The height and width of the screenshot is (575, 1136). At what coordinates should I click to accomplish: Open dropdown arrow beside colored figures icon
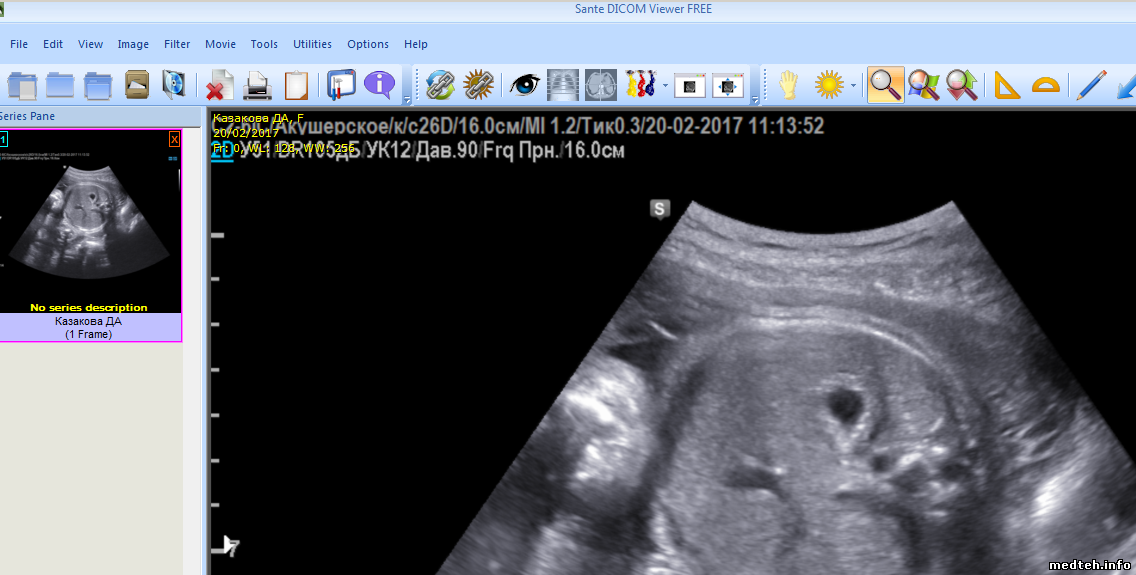tap(665, 86)
